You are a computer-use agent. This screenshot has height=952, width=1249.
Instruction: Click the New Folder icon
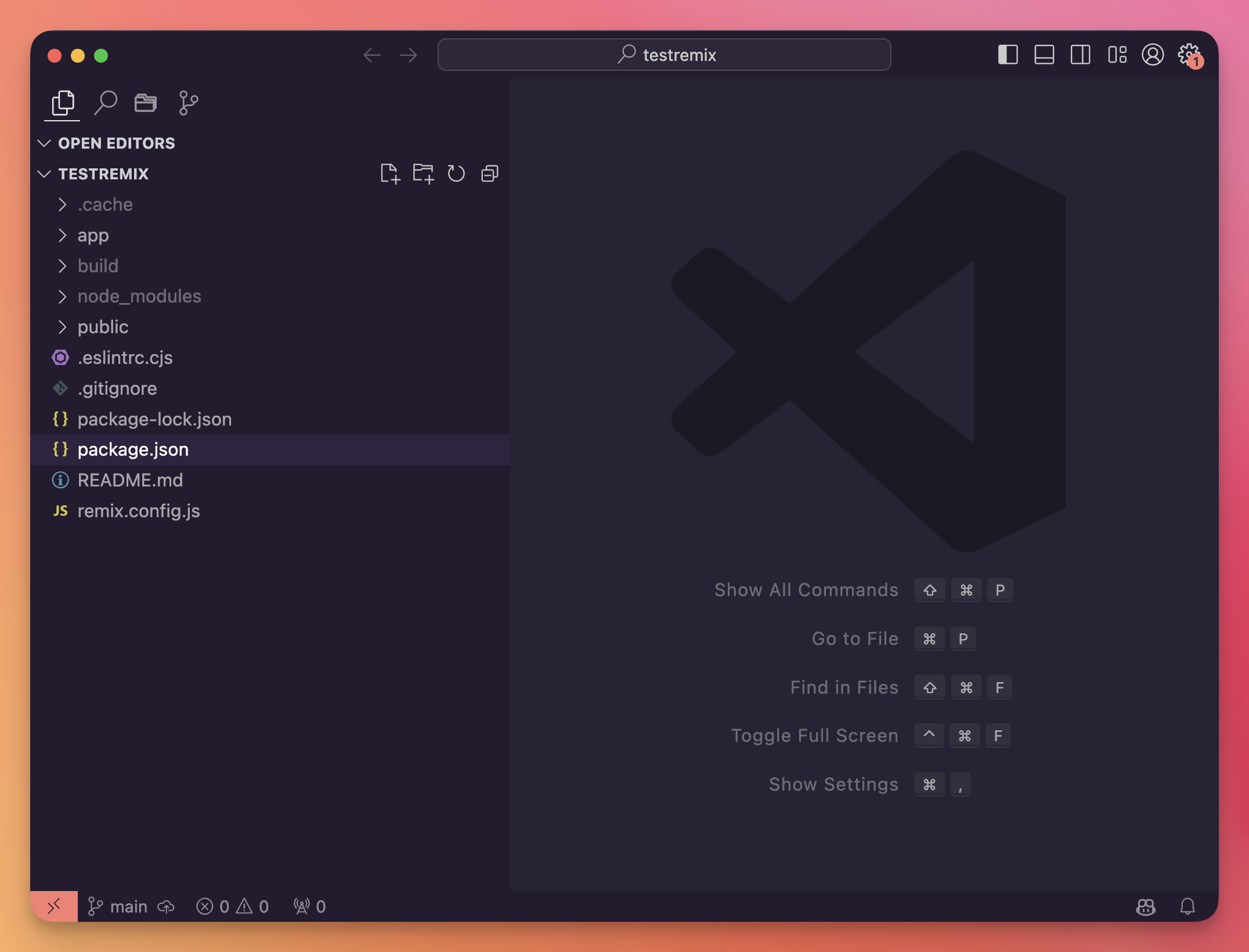(423, 174)
